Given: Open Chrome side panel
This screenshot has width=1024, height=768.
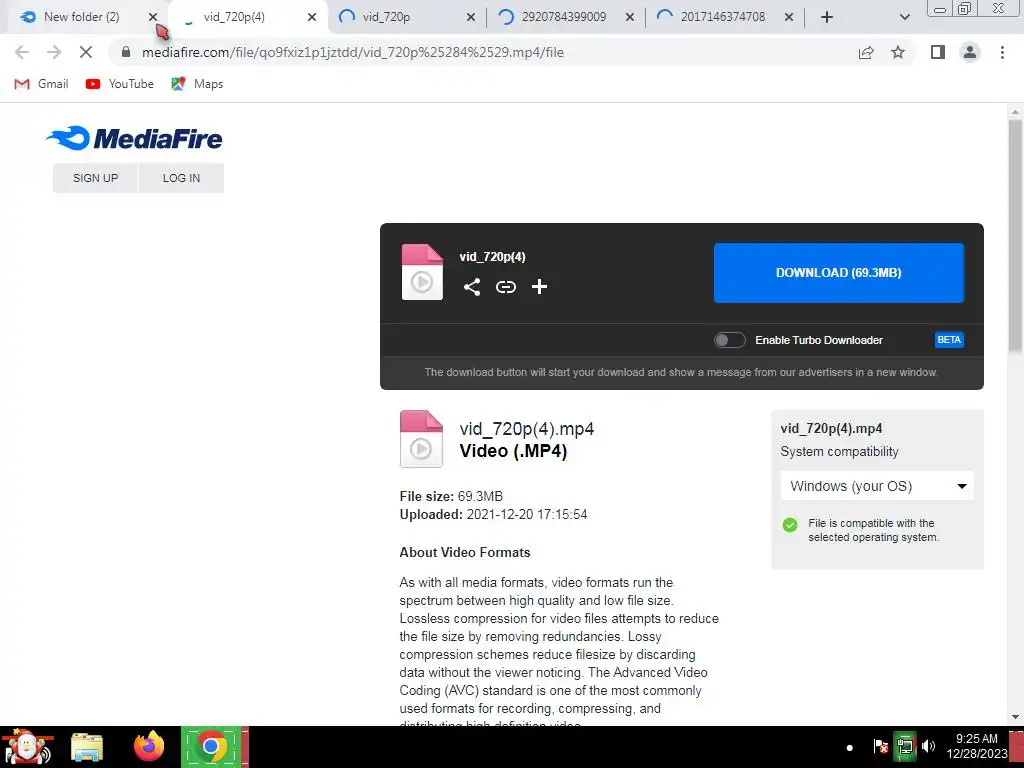Looking at the screenshot, I should click(x=938, y=52).
